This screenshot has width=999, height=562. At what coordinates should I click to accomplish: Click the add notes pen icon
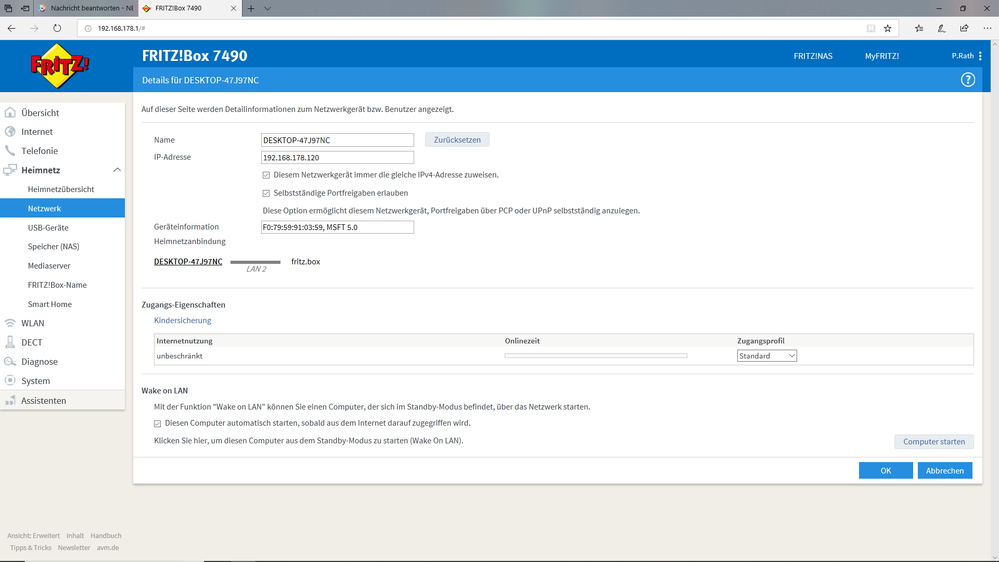pyautogui.click(x=942, y=28)
